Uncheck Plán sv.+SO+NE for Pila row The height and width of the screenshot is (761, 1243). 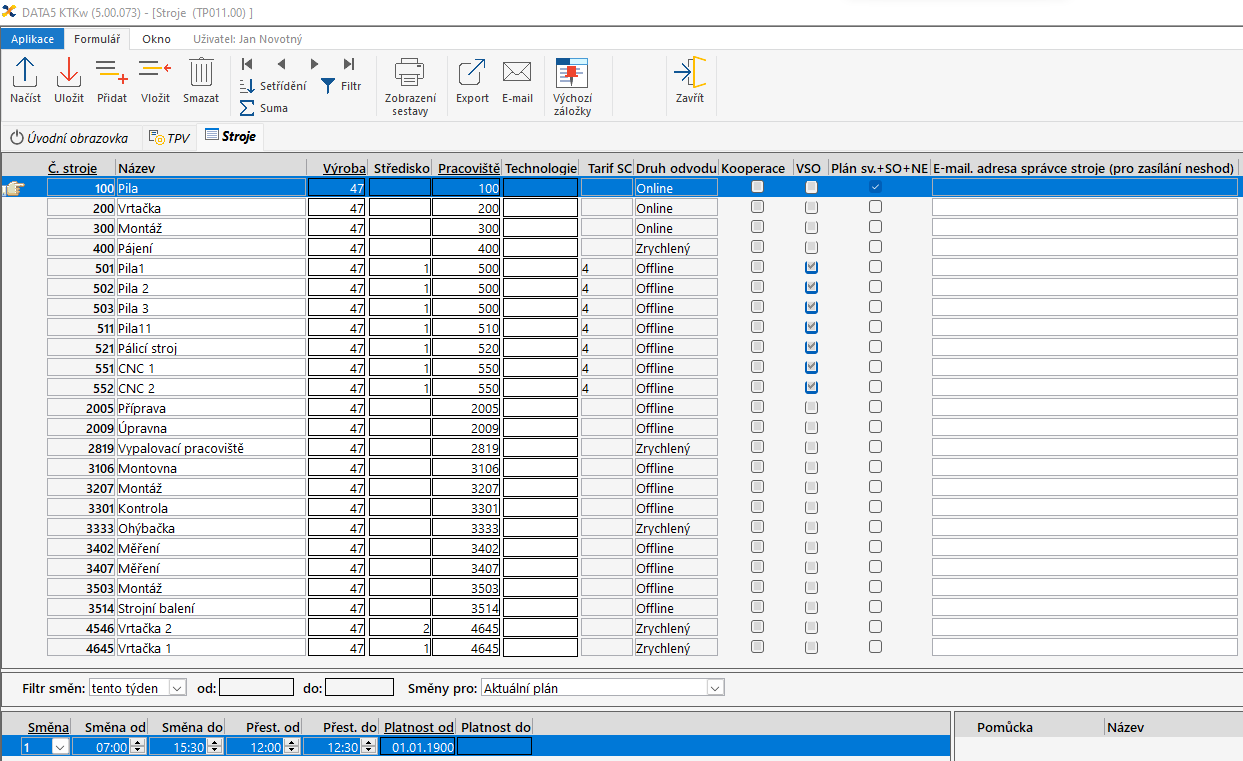(x=875, y=187)
